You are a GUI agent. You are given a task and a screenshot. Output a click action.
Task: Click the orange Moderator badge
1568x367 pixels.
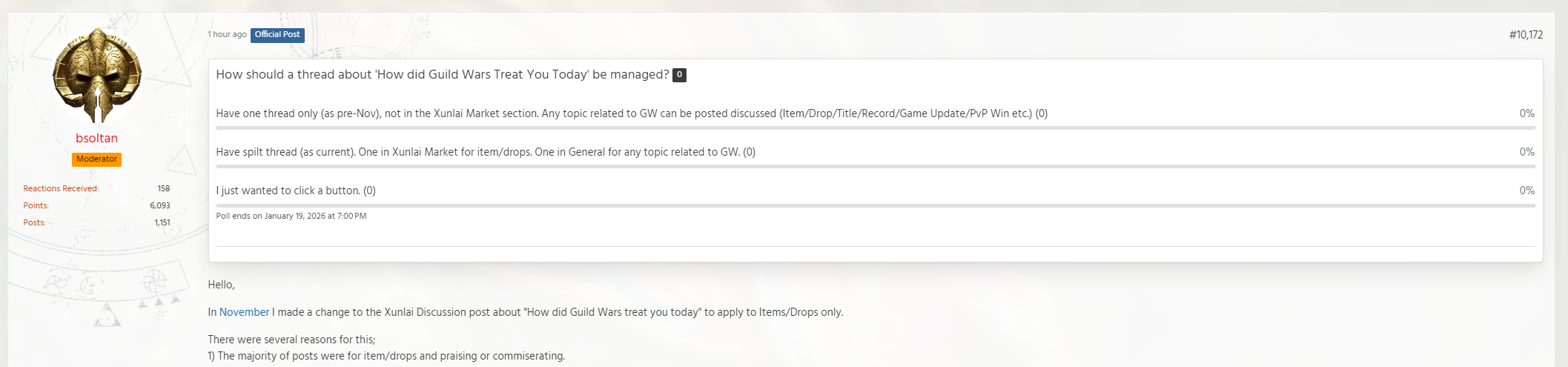96,159
